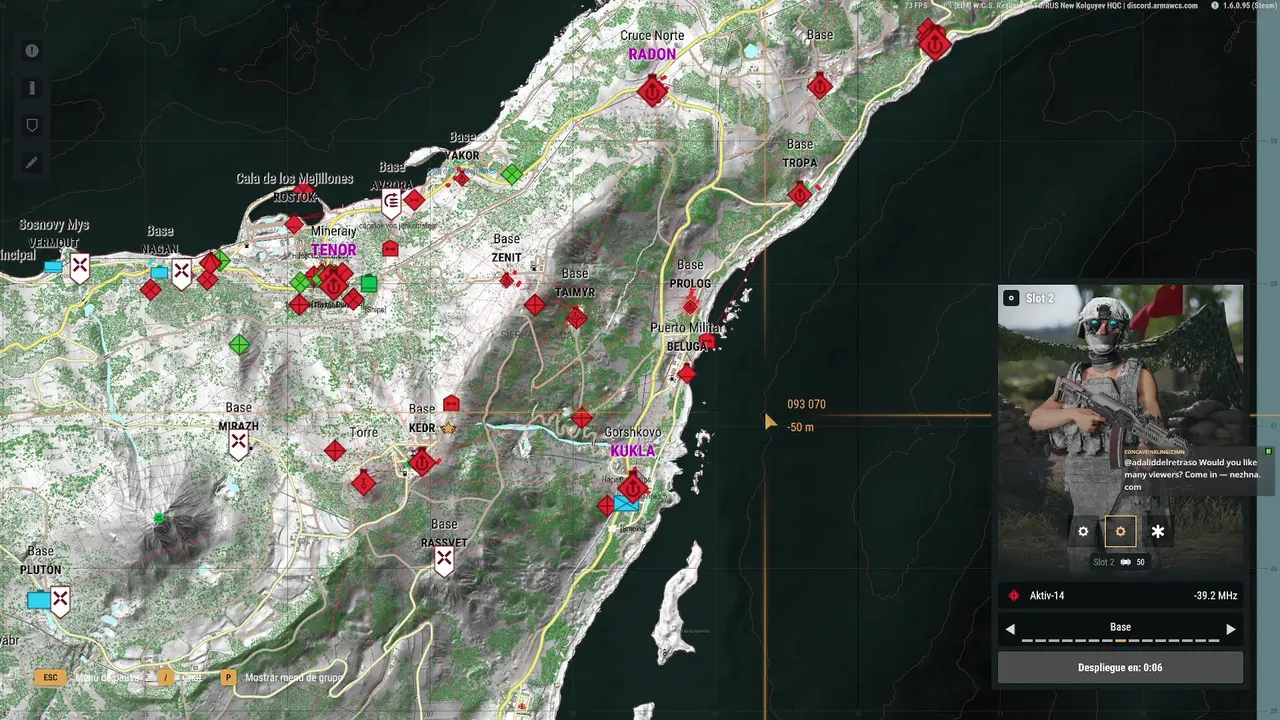Click the Sosnovy Mys location label
This screenshot has width=1280, height=720.
pyautogui.click(x=54, y=225)
